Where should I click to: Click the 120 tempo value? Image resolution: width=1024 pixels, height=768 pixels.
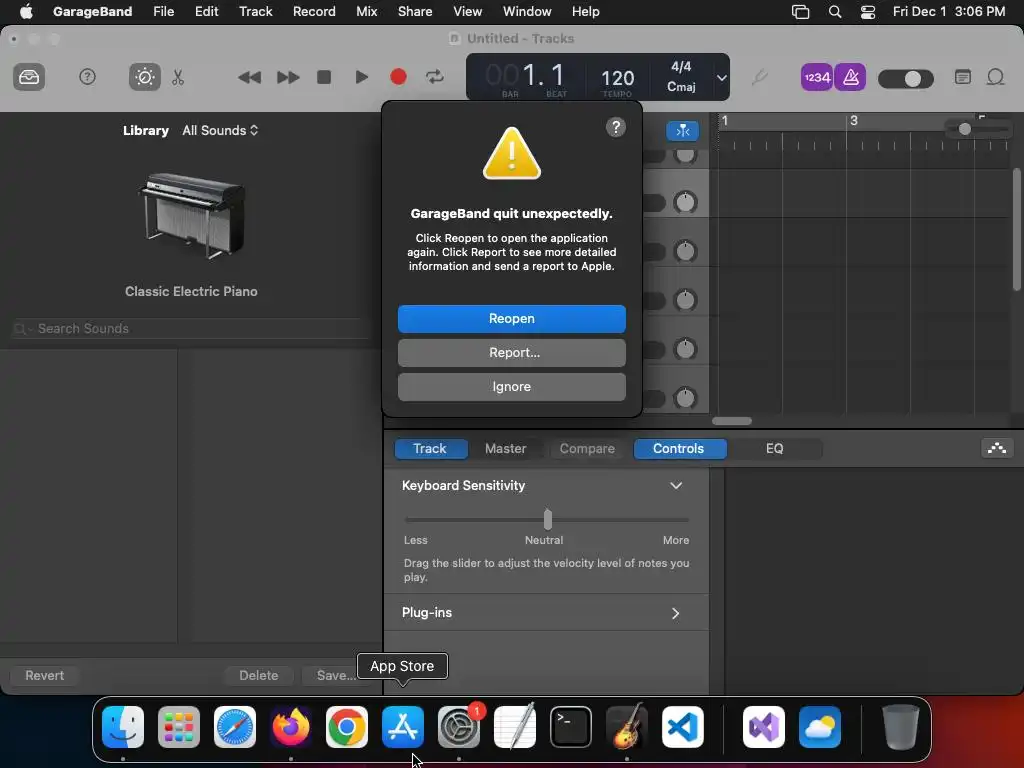pos(617,78)
